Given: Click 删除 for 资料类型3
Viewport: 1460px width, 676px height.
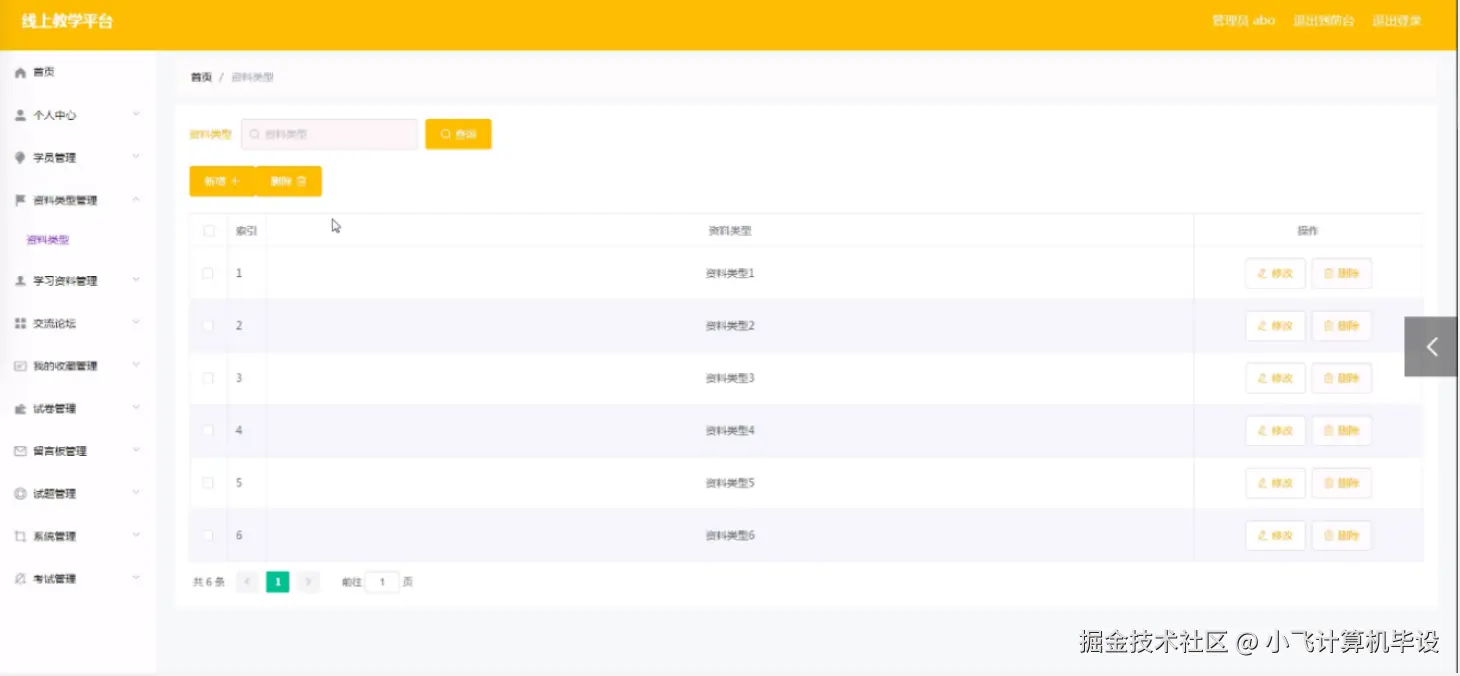Looking at the screenshot, I should tap(1342, 378).
